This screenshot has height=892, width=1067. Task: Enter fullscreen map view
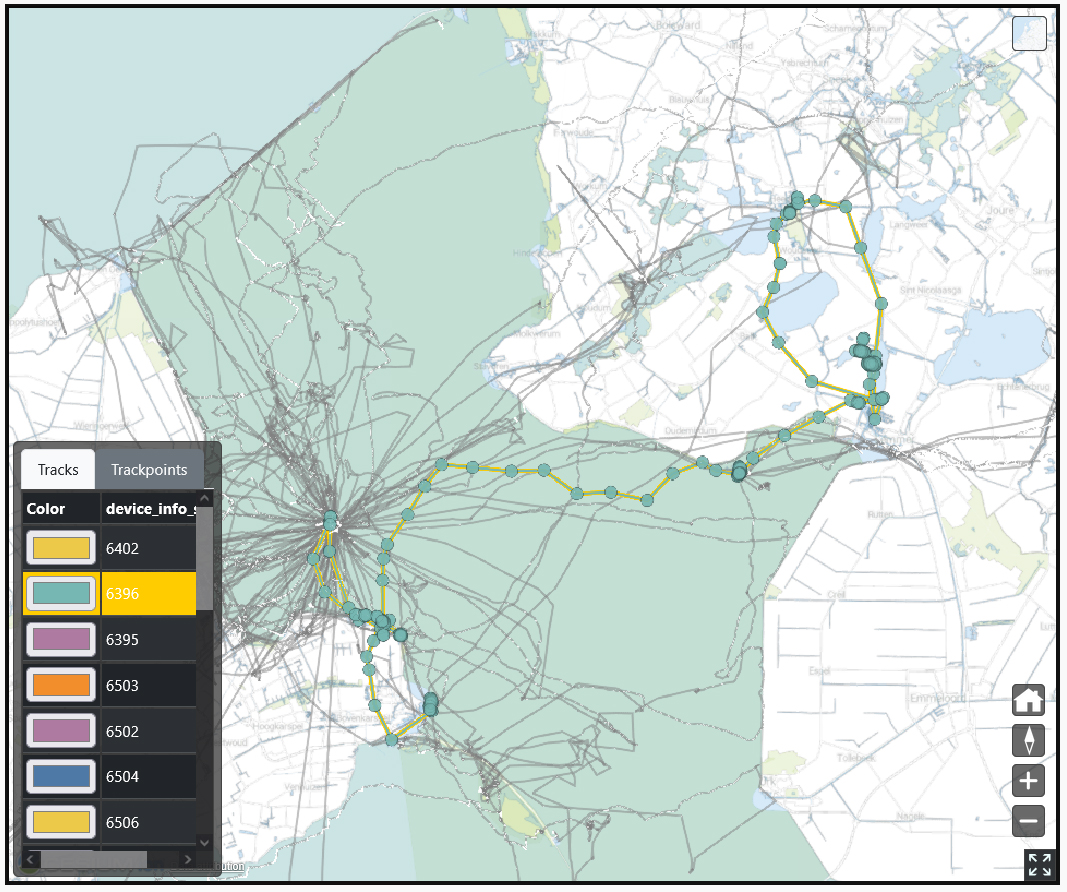(1040, 865)
